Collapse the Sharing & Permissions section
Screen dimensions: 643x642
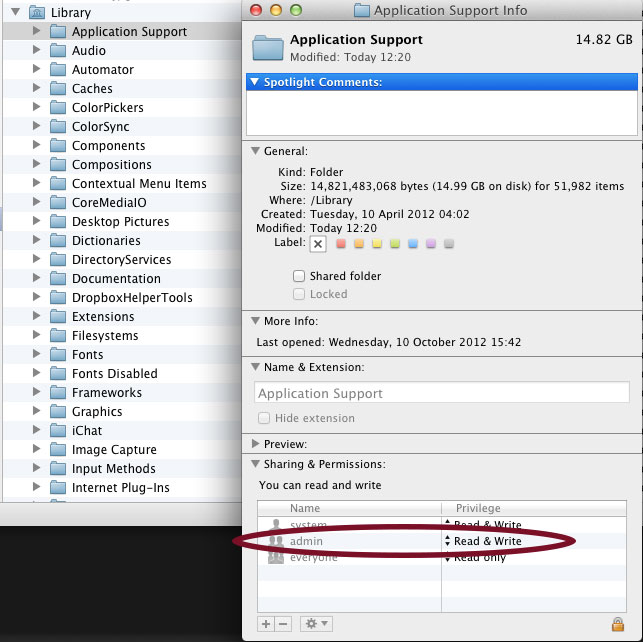point(255,465)
